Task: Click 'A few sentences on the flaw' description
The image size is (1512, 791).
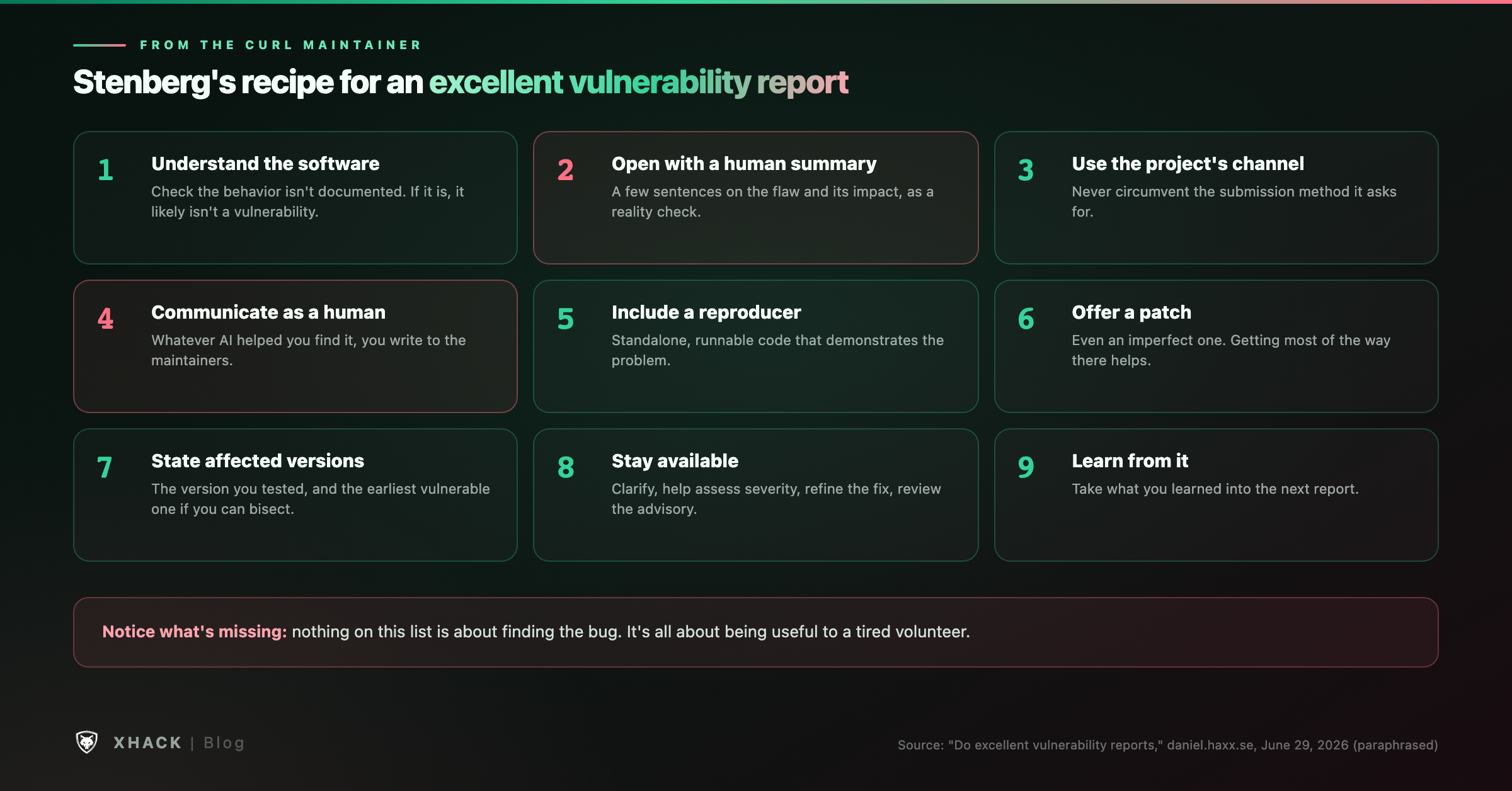Action: (772, 202)
